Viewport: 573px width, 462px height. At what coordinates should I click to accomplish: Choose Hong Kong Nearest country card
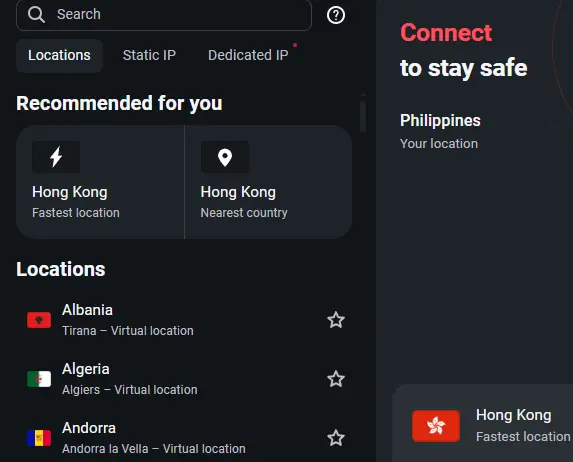pyautogui.click(x=269, y=182)
